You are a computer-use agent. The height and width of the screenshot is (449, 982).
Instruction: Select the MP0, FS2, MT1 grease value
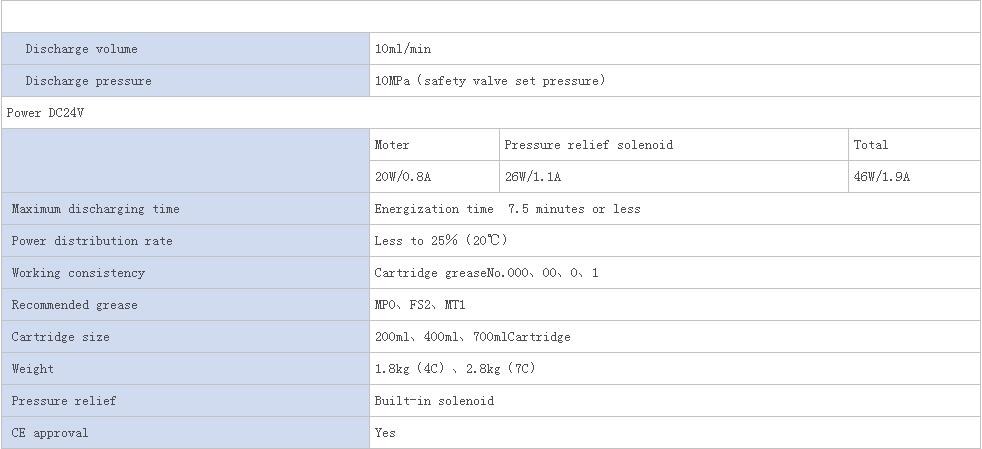coord(420,305)
